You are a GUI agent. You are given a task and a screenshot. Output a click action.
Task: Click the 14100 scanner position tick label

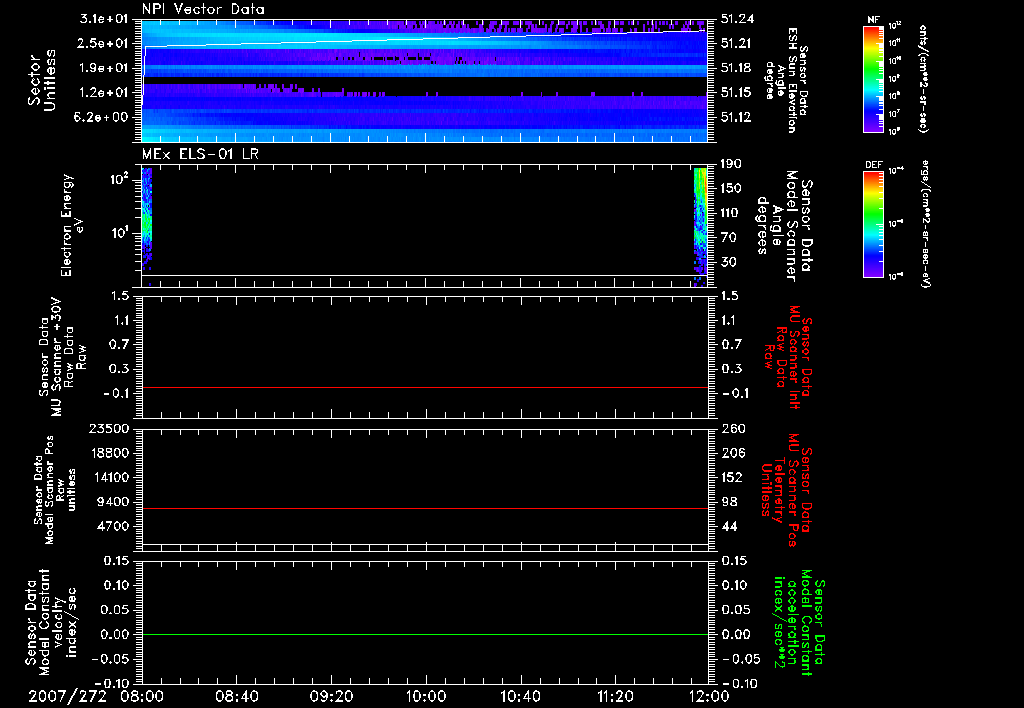pos(108,477)
